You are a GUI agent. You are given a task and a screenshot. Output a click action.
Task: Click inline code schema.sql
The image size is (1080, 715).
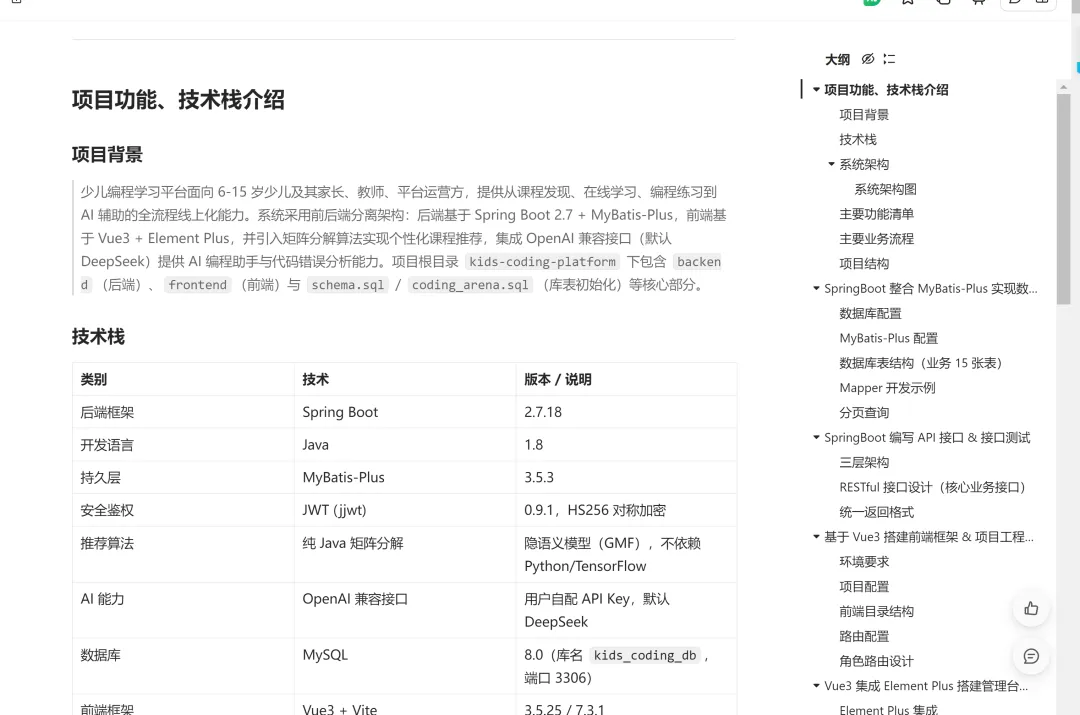[347, 285]
